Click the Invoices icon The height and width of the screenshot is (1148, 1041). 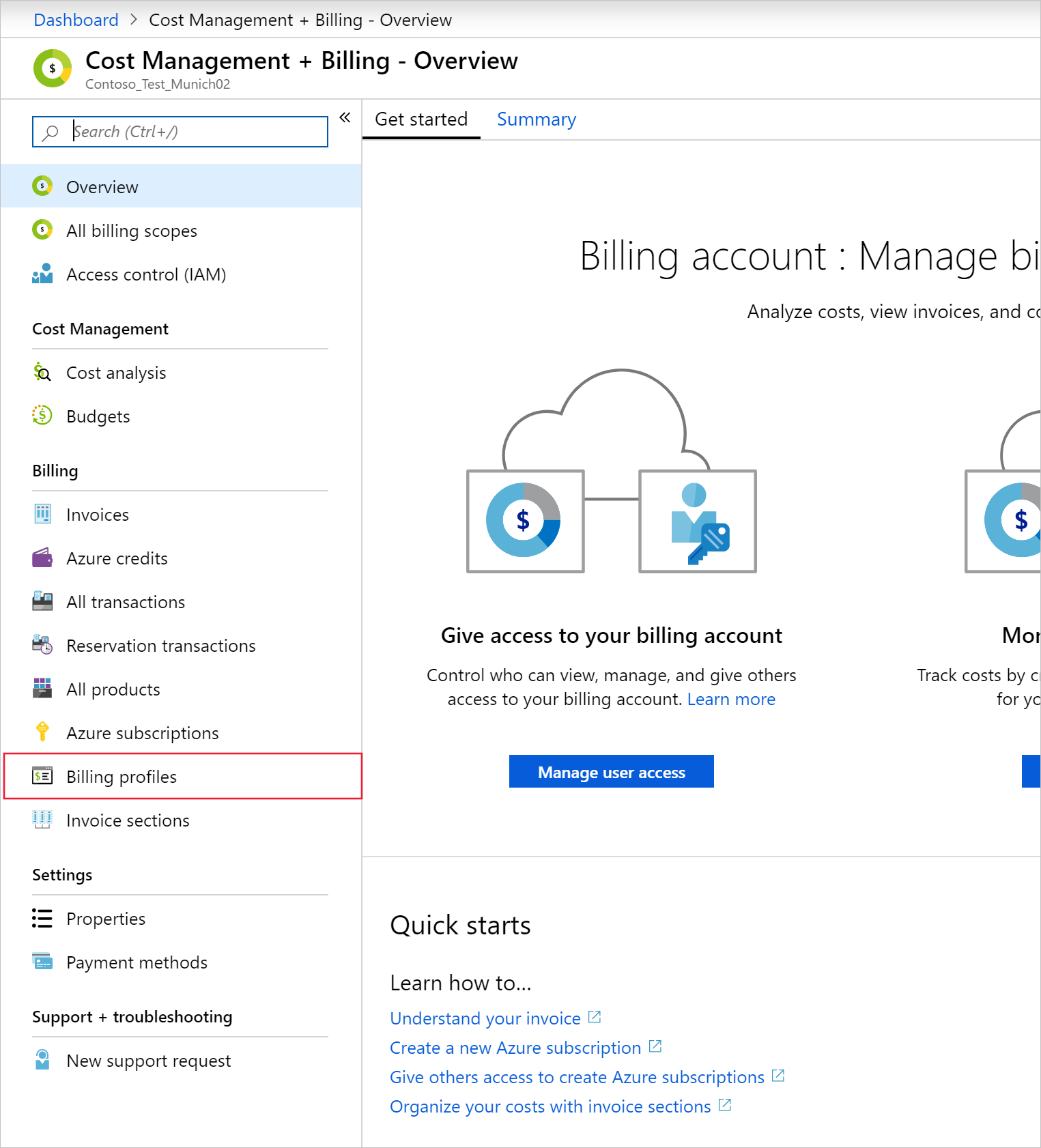point(42,514)
